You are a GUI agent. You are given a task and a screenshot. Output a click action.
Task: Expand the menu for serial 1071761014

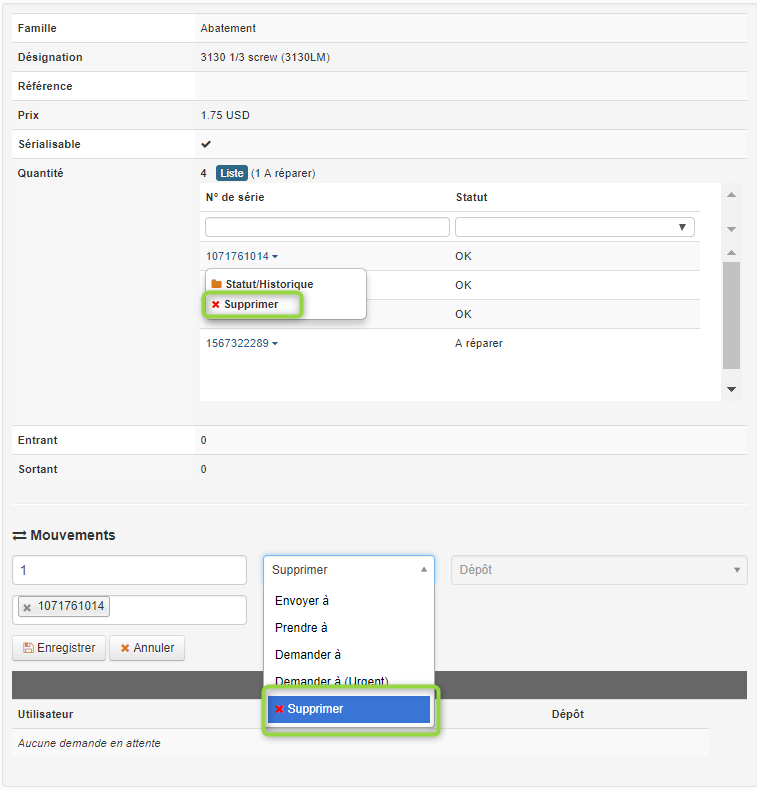pos(275,256)
